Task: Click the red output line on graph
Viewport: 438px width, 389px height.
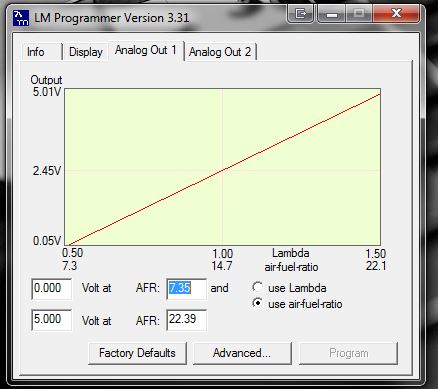Action: pos(222,170)
